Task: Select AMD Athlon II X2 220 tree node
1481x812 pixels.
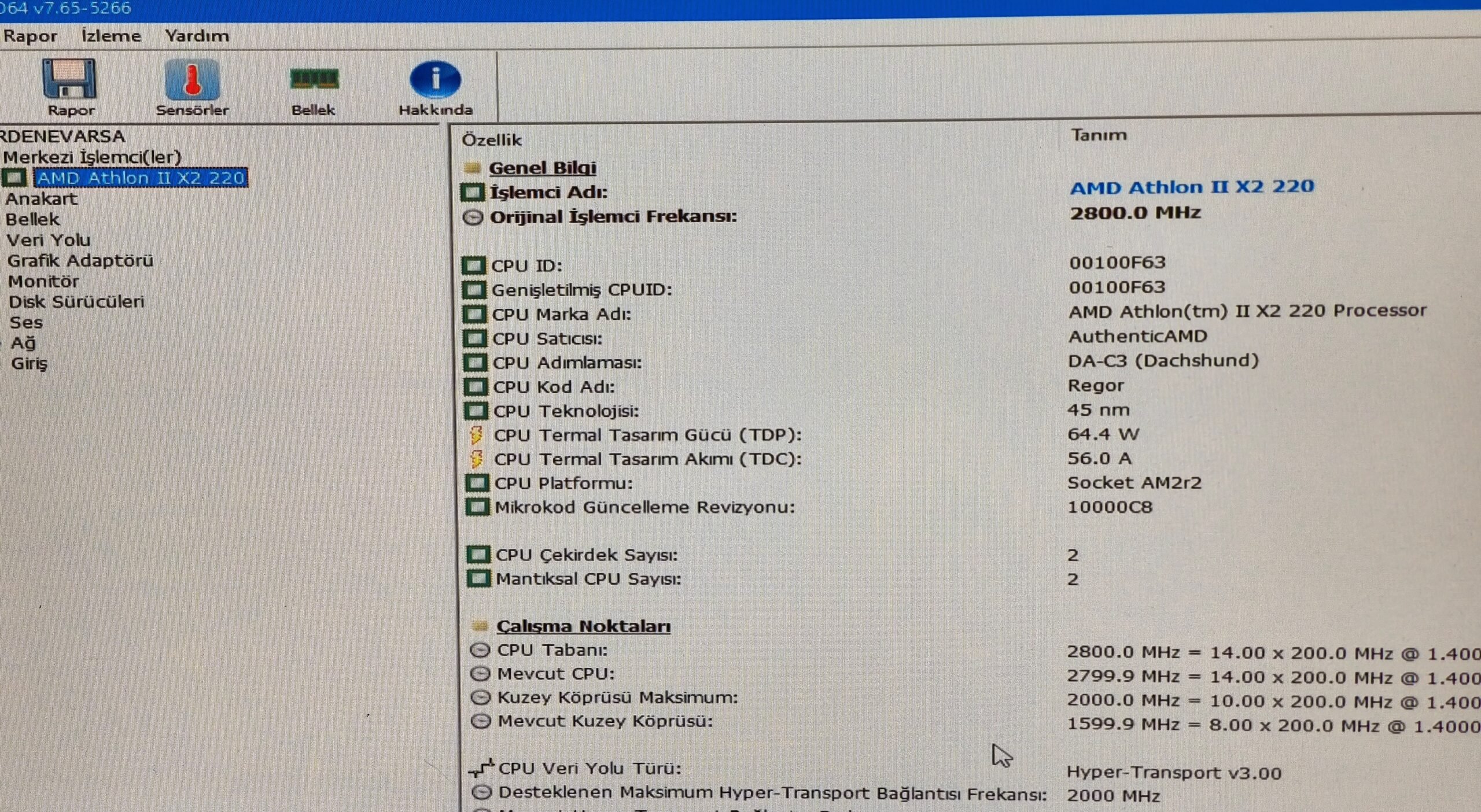Action: 141,178
